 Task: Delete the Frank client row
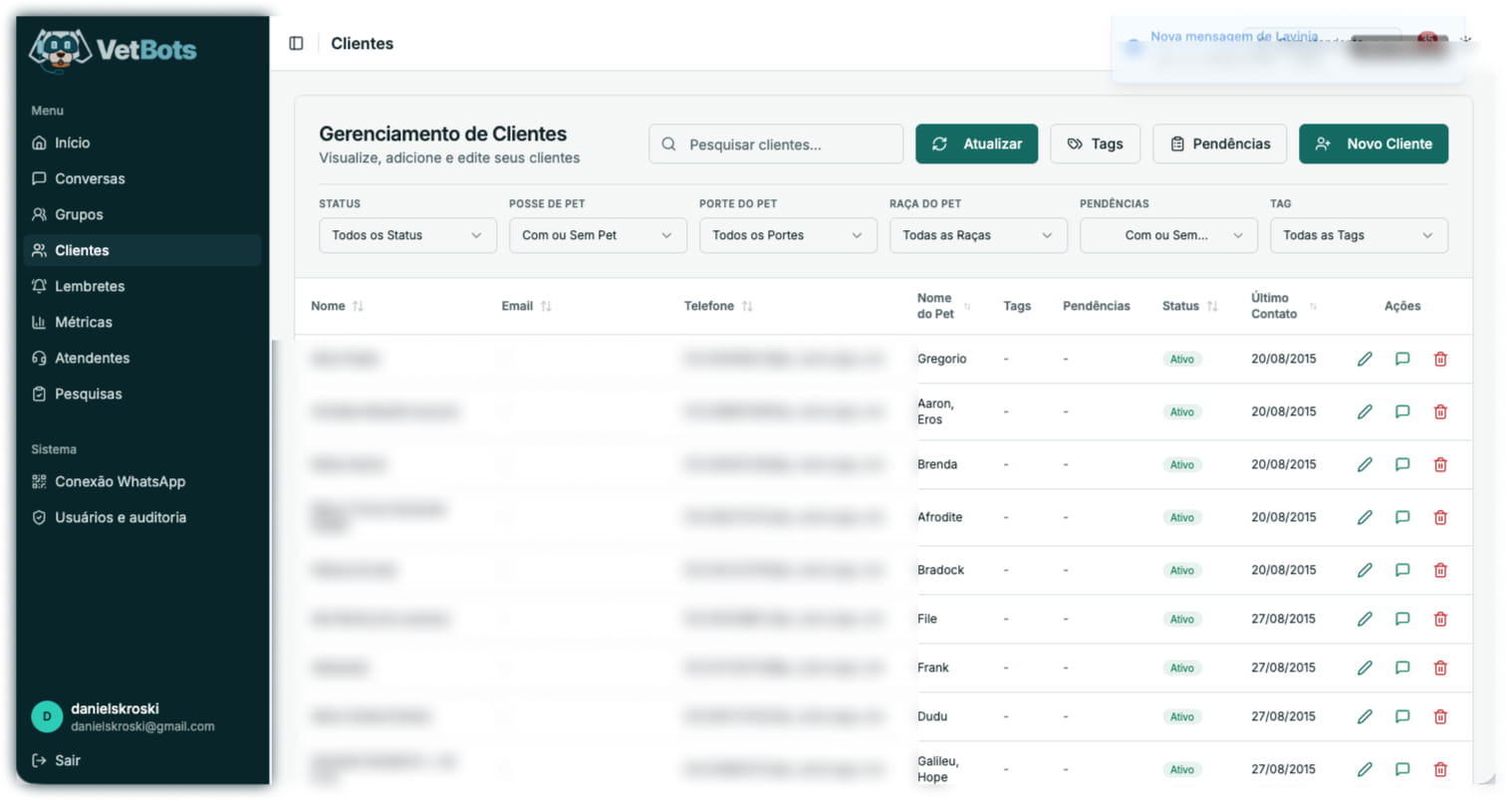[x=1440, y=667]
